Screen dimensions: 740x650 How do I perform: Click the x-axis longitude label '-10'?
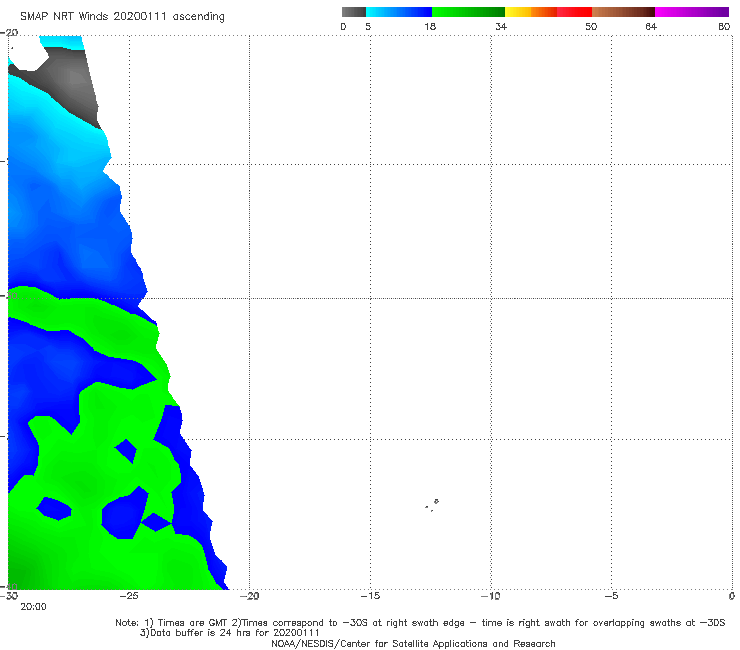[490, 596]
